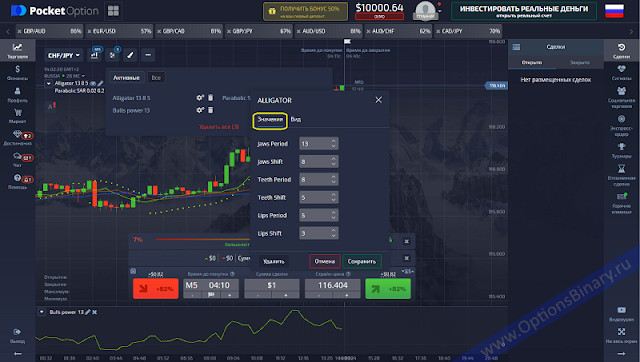Screen dimensions: 640x362
Task: Adjust Lips Shift stepper arrows
Action: pos(333,233)
